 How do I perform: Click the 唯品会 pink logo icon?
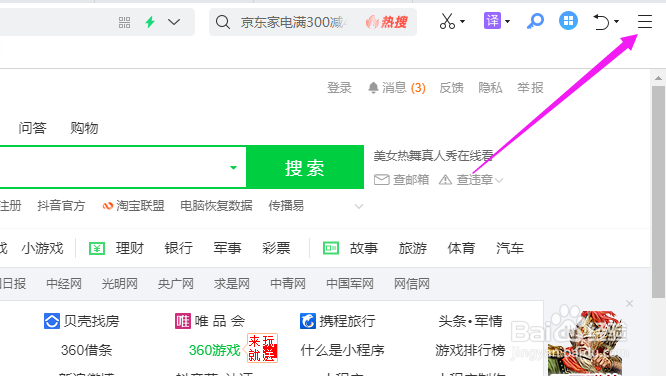coord(183,321)
